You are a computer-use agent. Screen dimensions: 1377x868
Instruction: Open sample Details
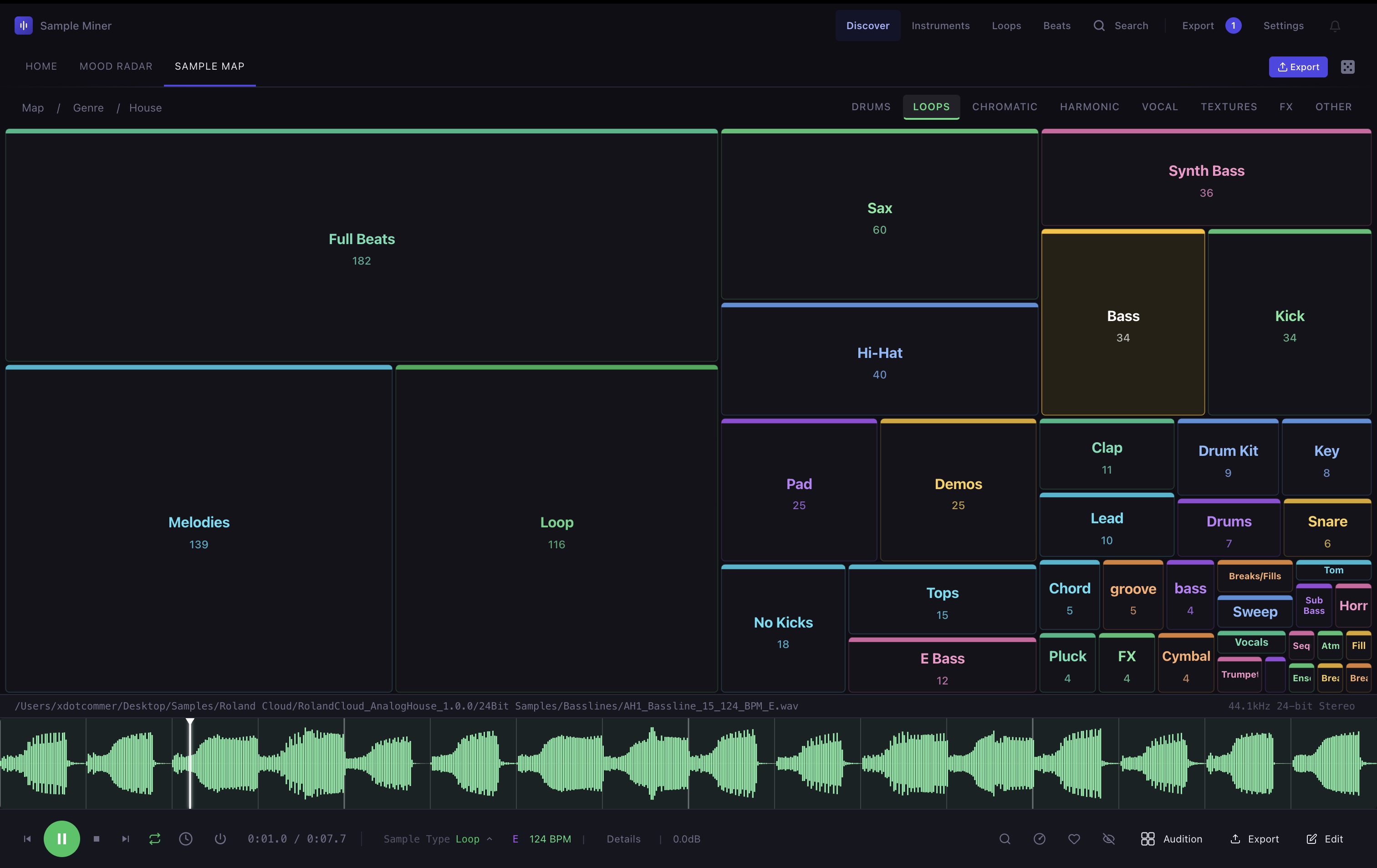tap(623, 838)
